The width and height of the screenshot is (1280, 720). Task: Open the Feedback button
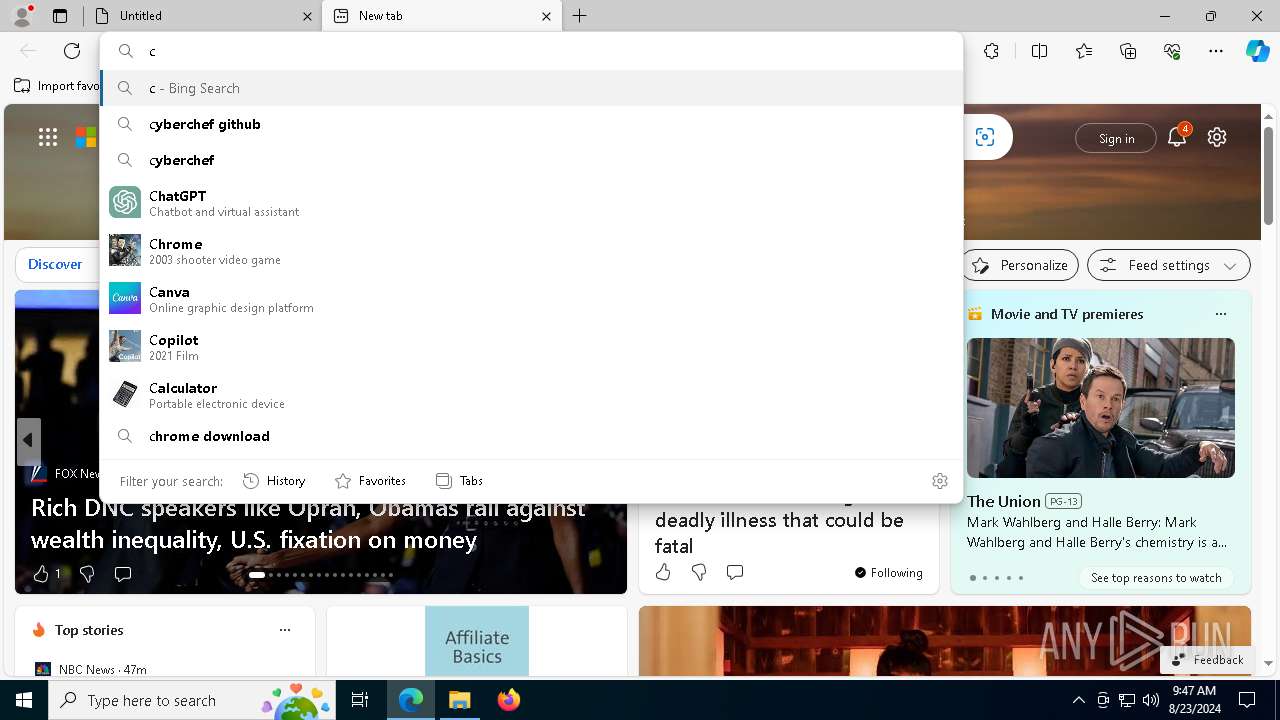click(x=1207, y=659)
